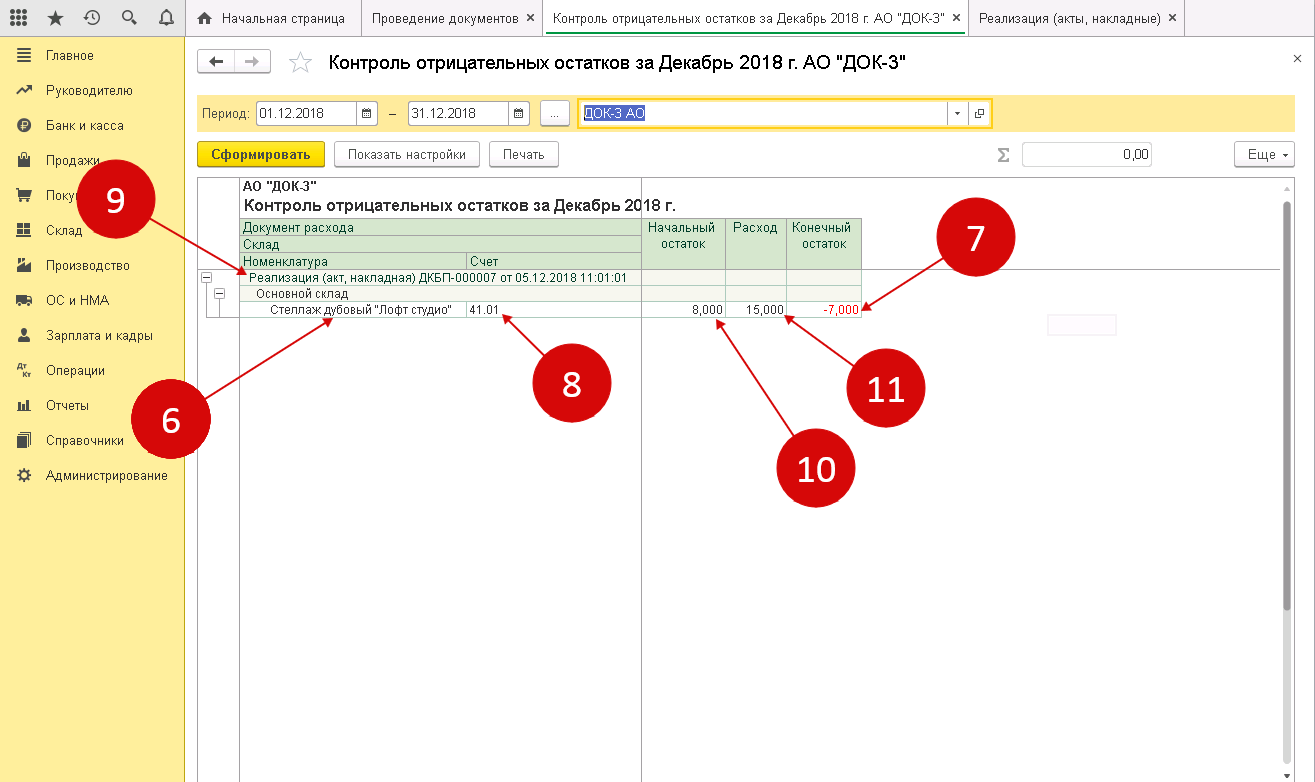1315x782 pixels.
Task: Navigate back with left arrow button
Action: point(216,62)
